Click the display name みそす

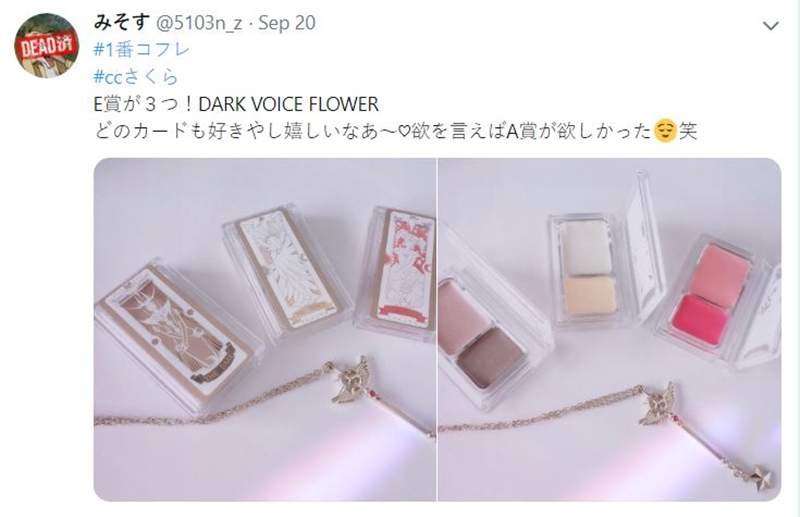(x=121, y=22)
